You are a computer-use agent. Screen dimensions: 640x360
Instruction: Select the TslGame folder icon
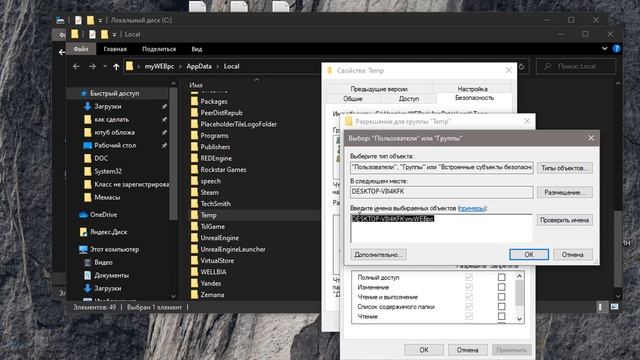tap(194, 227)
